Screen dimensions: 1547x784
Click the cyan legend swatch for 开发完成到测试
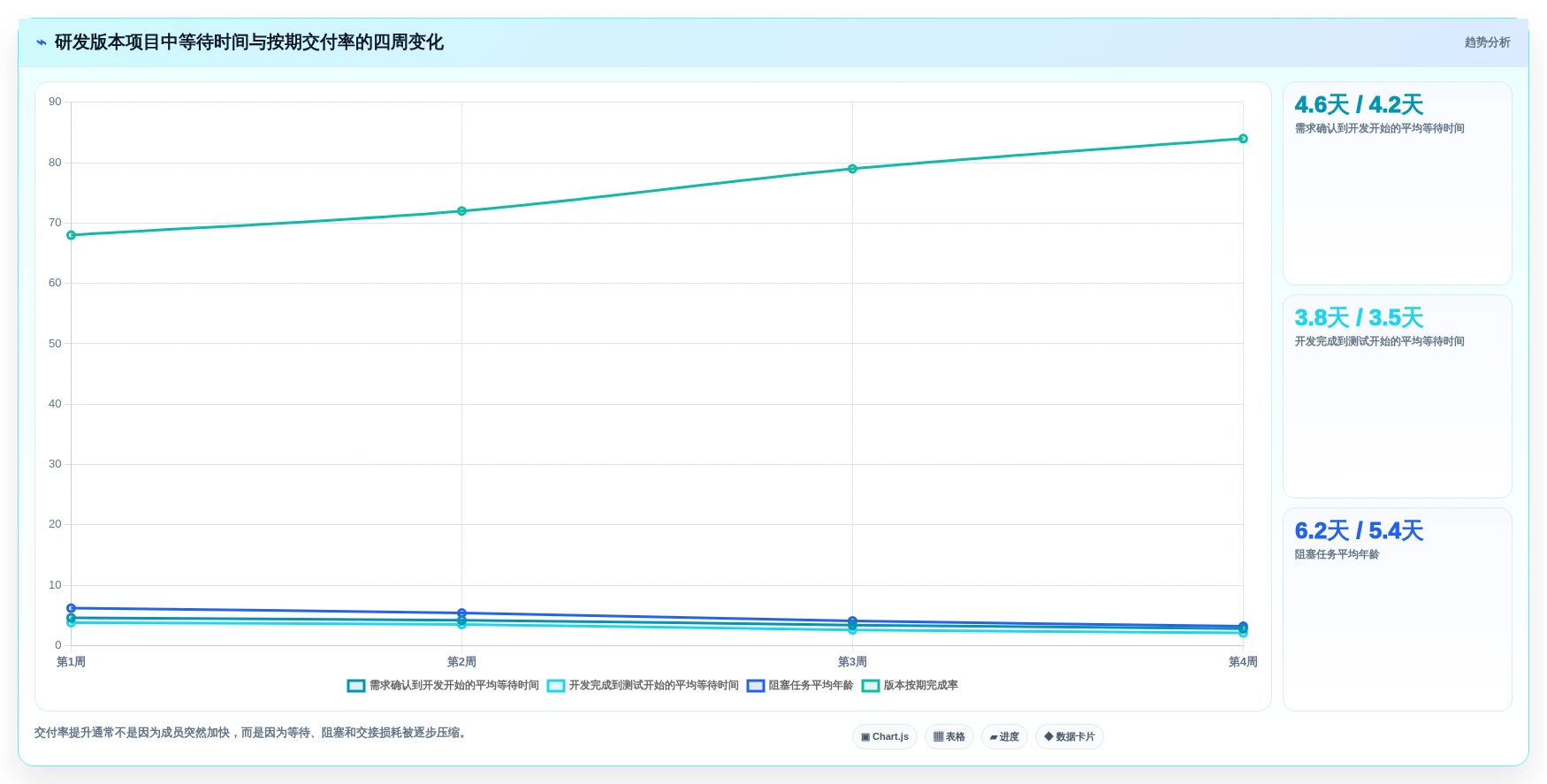pos(556,686)
